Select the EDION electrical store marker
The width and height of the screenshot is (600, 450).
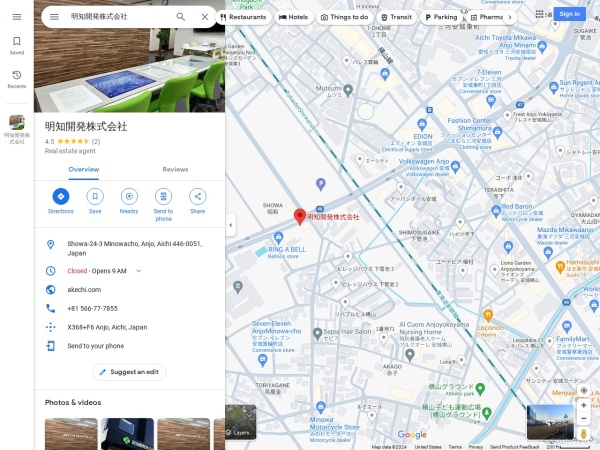click(422, 124)
